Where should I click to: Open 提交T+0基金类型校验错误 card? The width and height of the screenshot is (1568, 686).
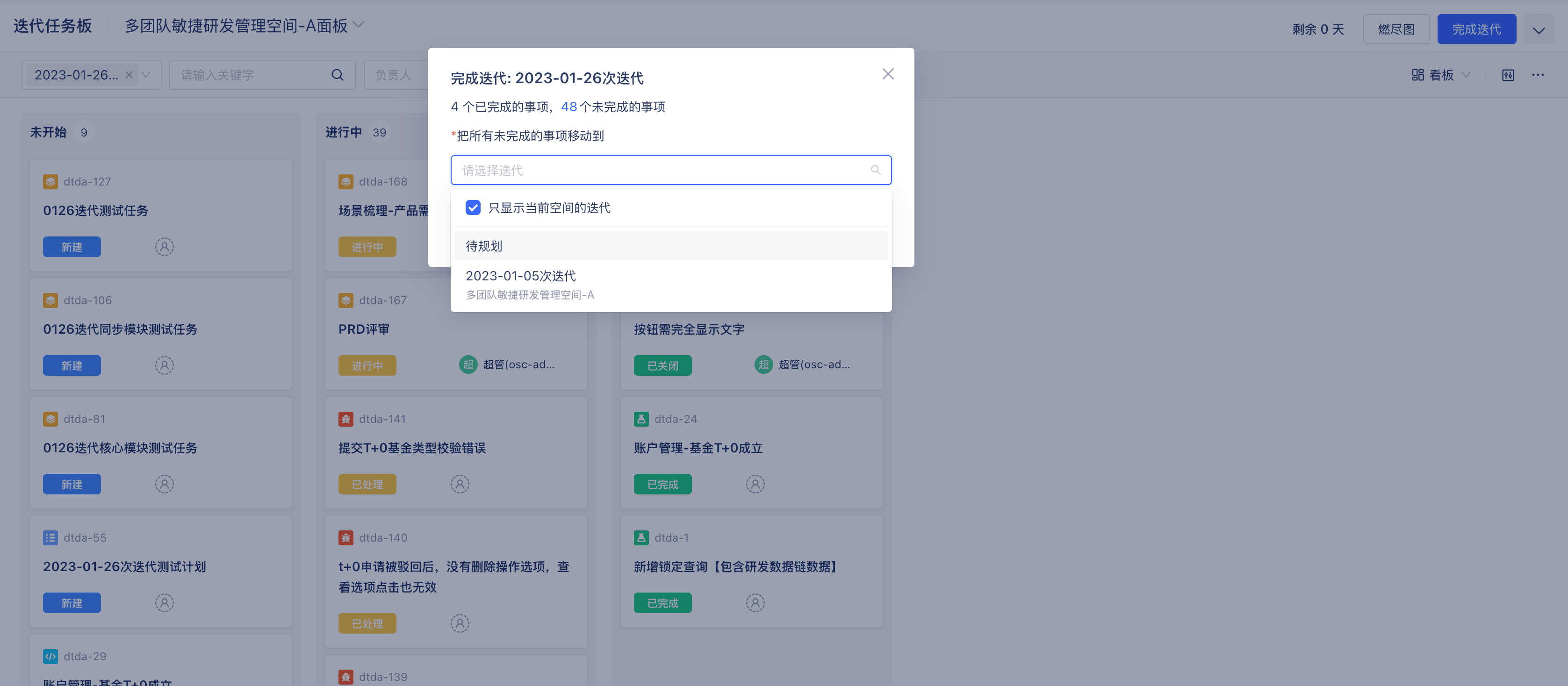412,448
